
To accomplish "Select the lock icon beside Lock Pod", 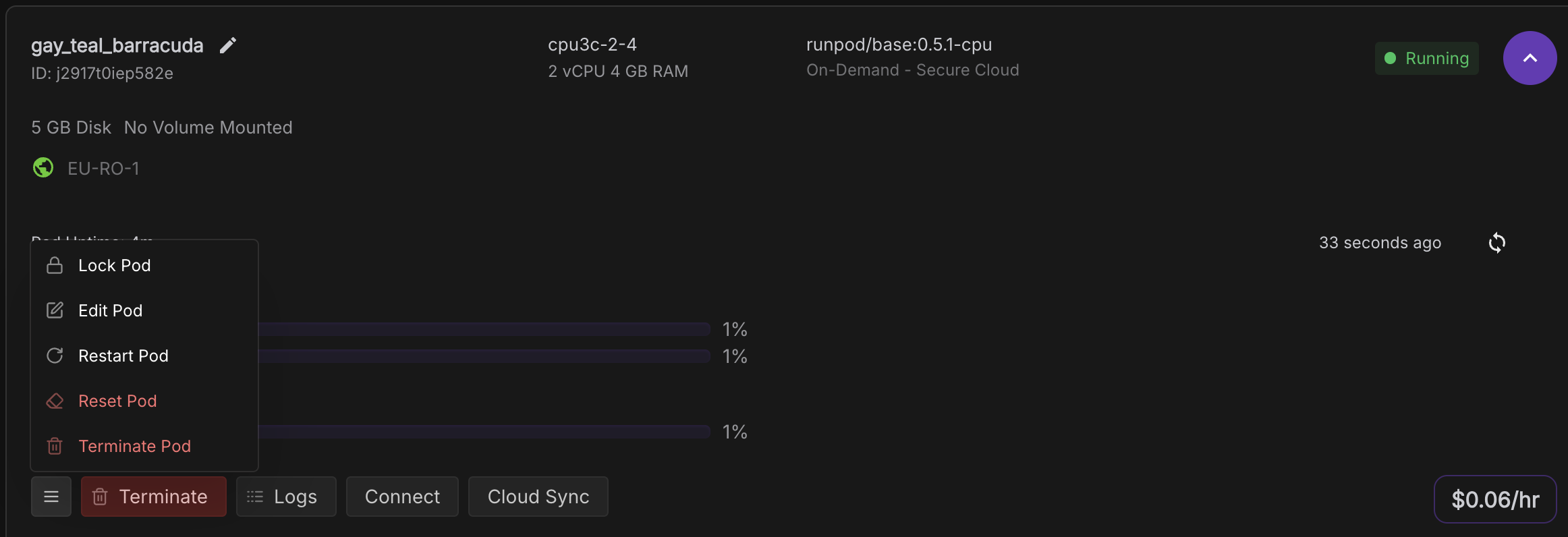I will pyautogui.click(x=54, y=265).
